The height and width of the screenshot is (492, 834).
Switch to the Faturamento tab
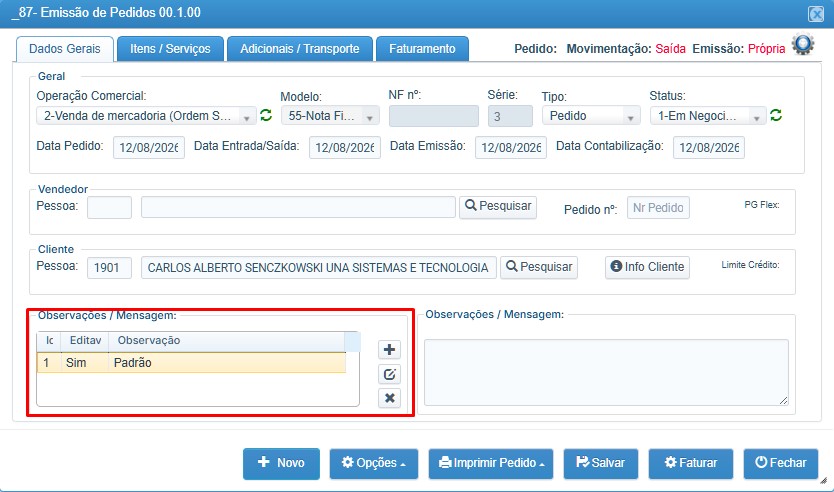click(x=422, y=49)
